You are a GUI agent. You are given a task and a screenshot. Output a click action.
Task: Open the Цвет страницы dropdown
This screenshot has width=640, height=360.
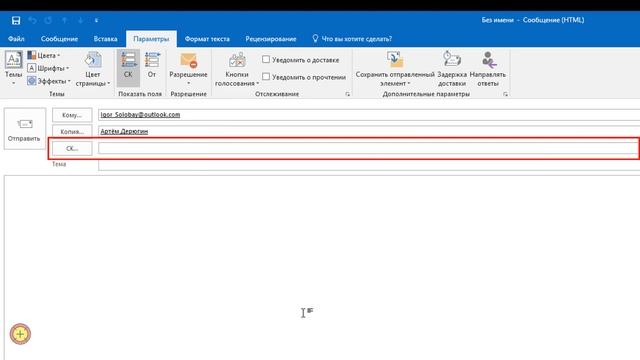pos(93,68)
